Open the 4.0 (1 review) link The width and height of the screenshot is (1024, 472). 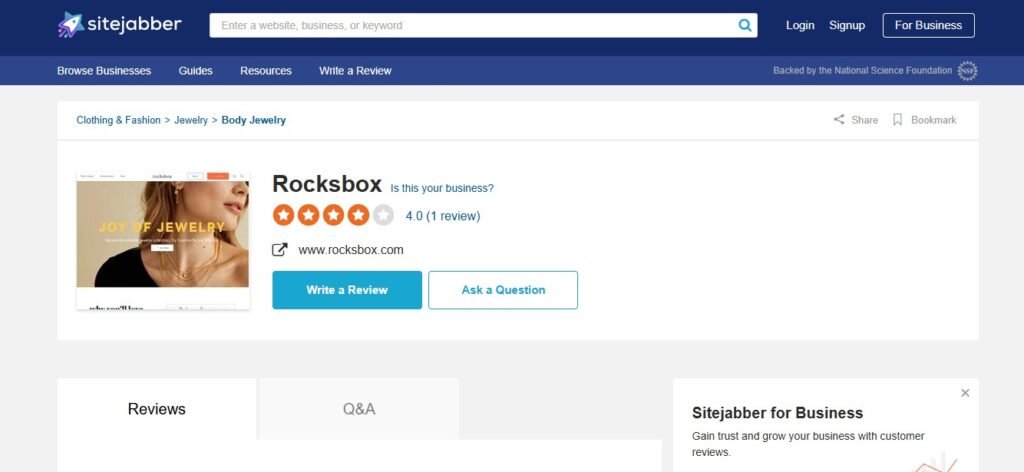click(x=443, y=215)
